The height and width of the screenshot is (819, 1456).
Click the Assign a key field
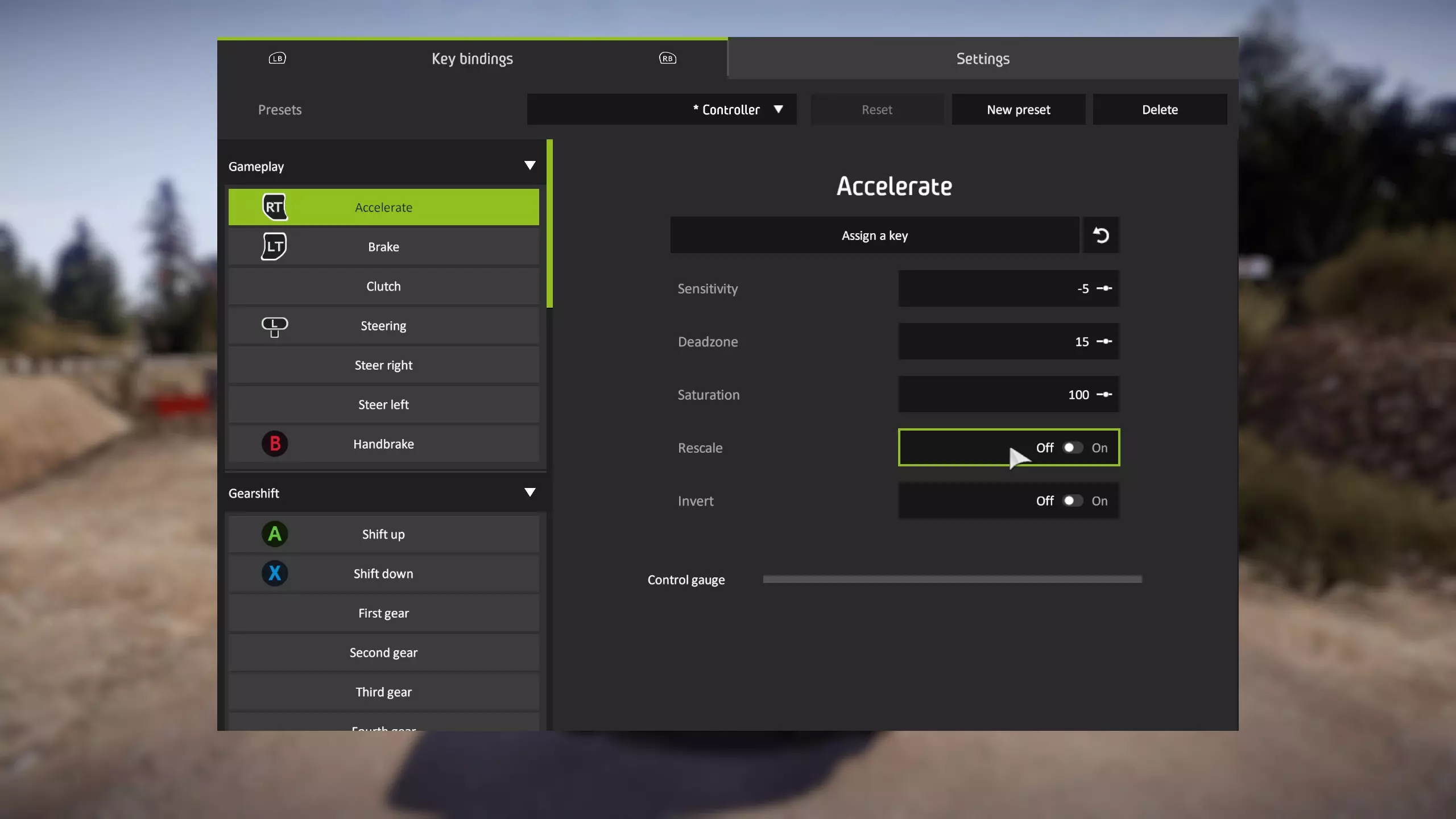pyautogui.click(x=874, y=235)
